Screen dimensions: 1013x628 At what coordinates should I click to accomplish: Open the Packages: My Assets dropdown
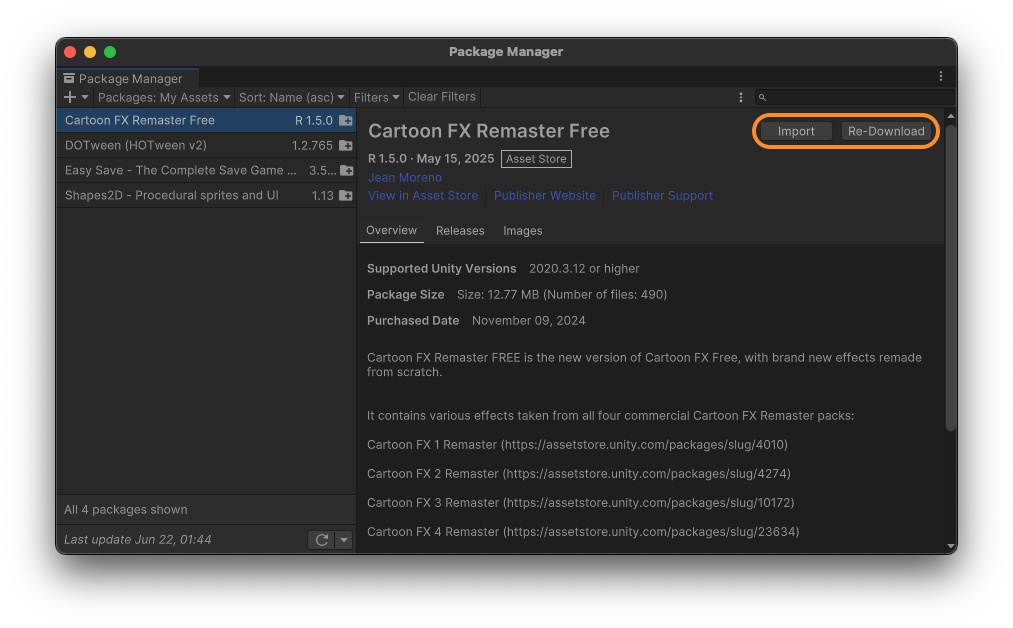[x=164, y=97]
